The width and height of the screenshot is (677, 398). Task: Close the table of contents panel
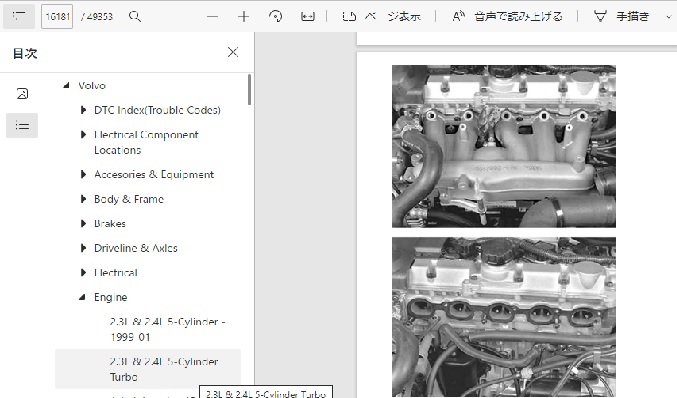233,52
